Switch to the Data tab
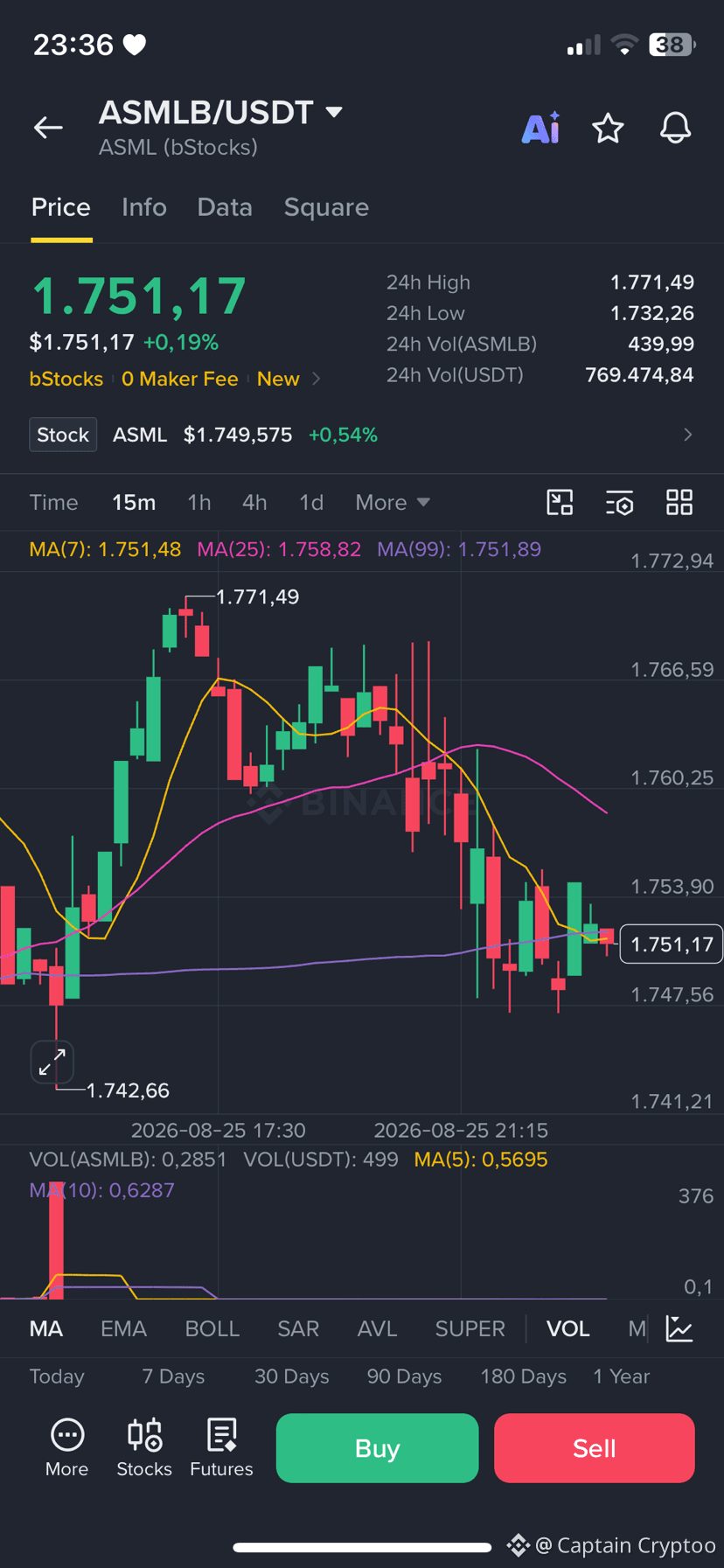The image size is (724, 1568). (x=225, y=207)
